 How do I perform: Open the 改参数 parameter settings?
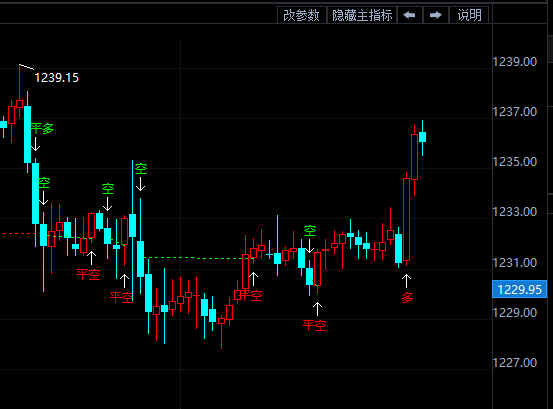302,15
